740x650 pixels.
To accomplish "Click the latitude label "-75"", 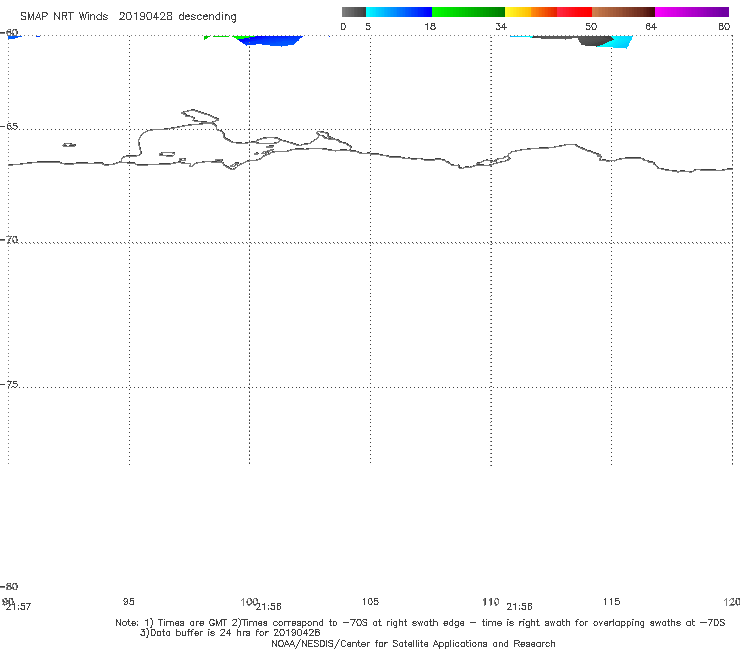I will [x=9, y=384].
